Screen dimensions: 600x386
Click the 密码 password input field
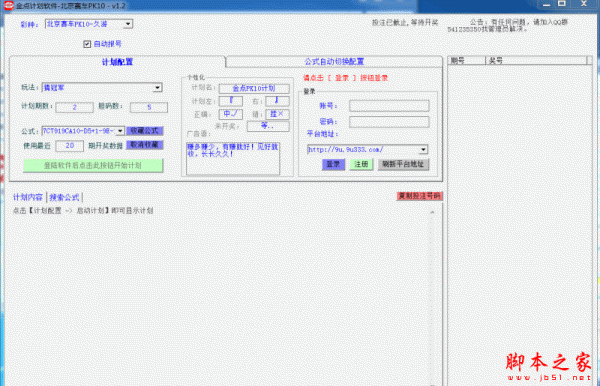coord(389,122)
